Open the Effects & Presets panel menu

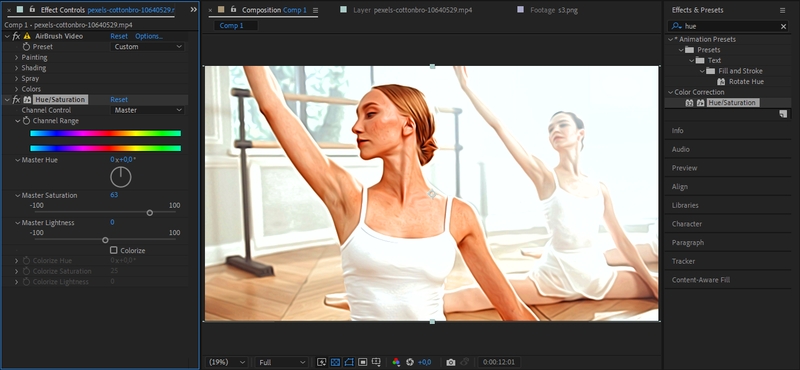(x=783, y=10)
